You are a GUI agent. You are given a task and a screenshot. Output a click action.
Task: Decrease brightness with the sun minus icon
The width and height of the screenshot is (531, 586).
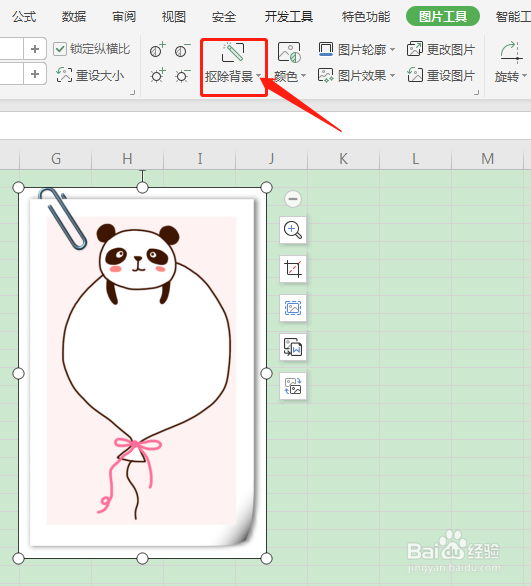pyautogui.click(x=182, y=75)
